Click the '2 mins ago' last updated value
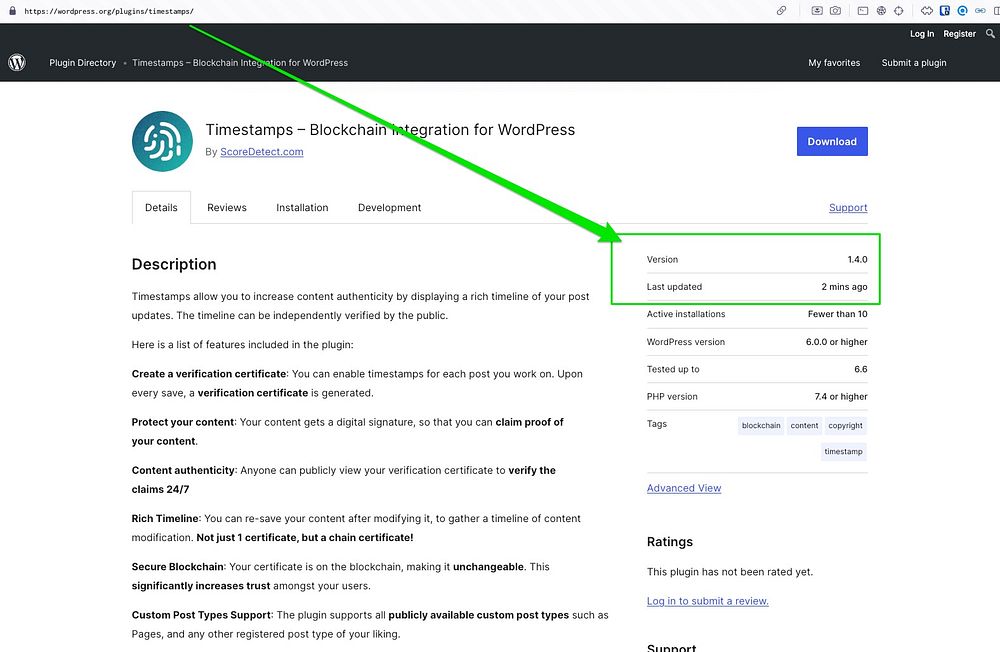Viewport: 1000px width, 652px height. pyautogui.click(x=844, y=287)
